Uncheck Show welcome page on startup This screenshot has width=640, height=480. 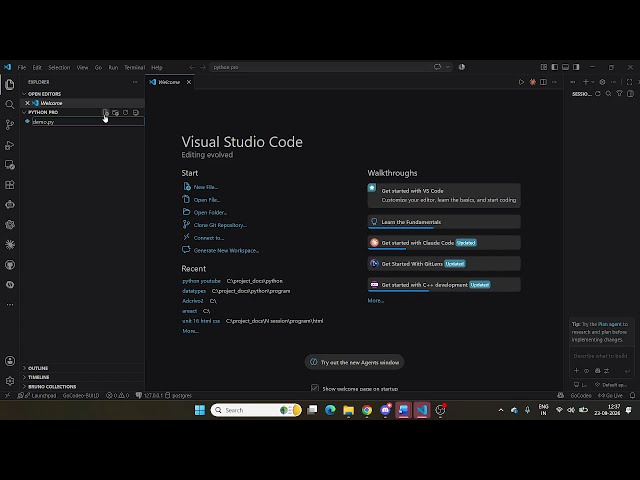click(315, 388)
